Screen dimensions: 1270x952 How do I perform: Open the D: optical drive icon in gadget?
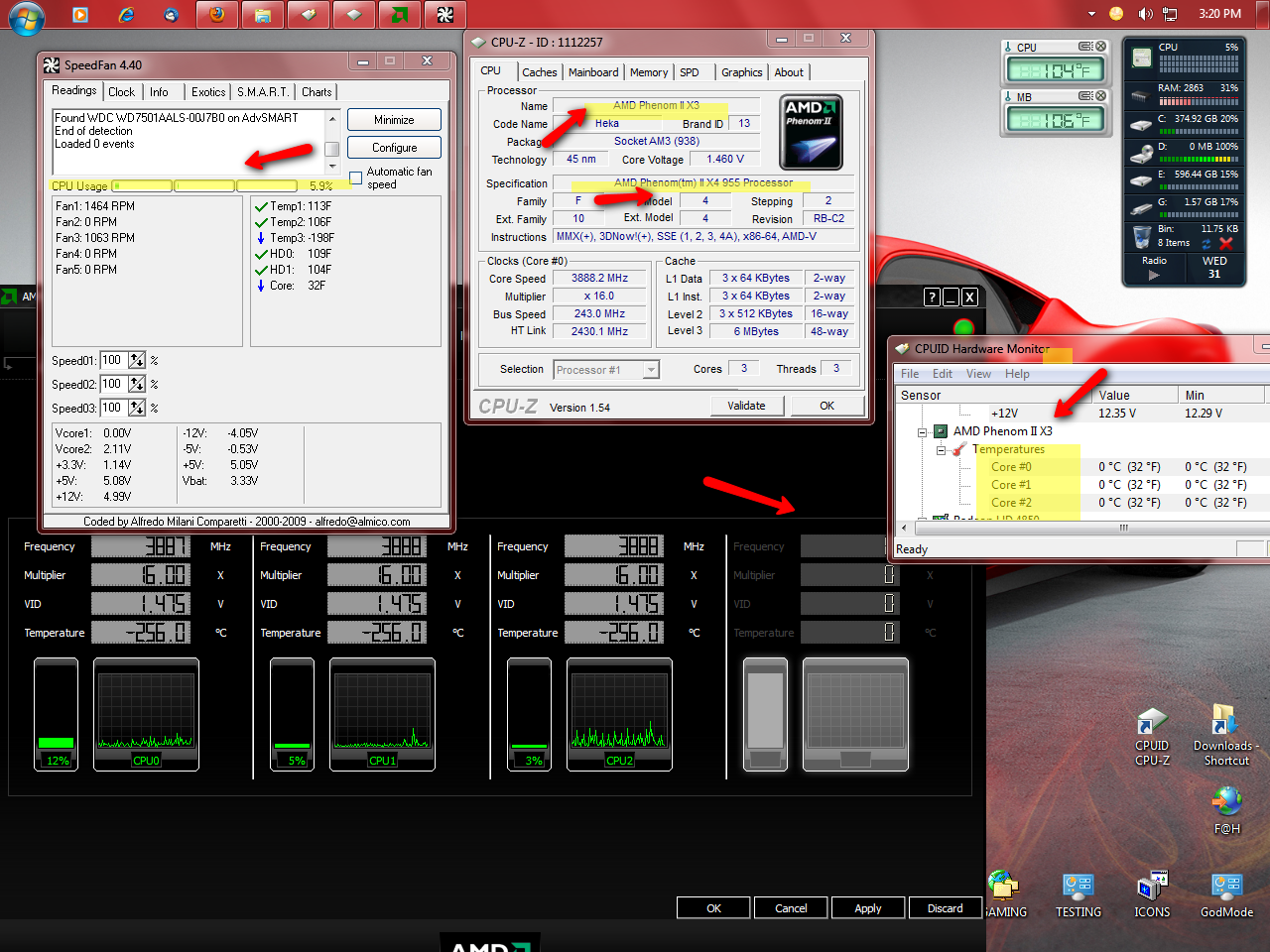(1141, 153)
